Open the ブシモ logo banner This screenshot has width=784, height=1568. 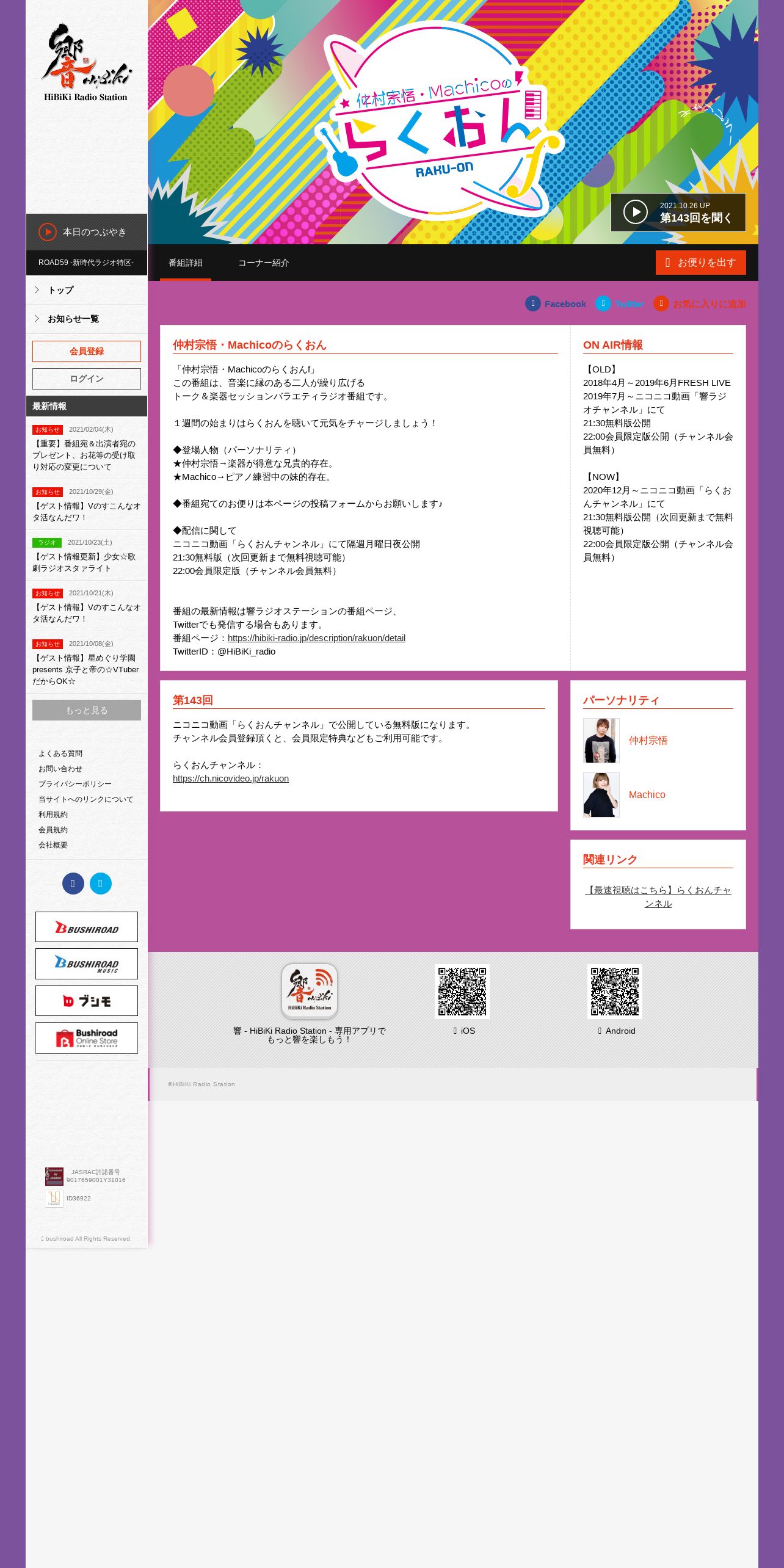pos(87,1001)
